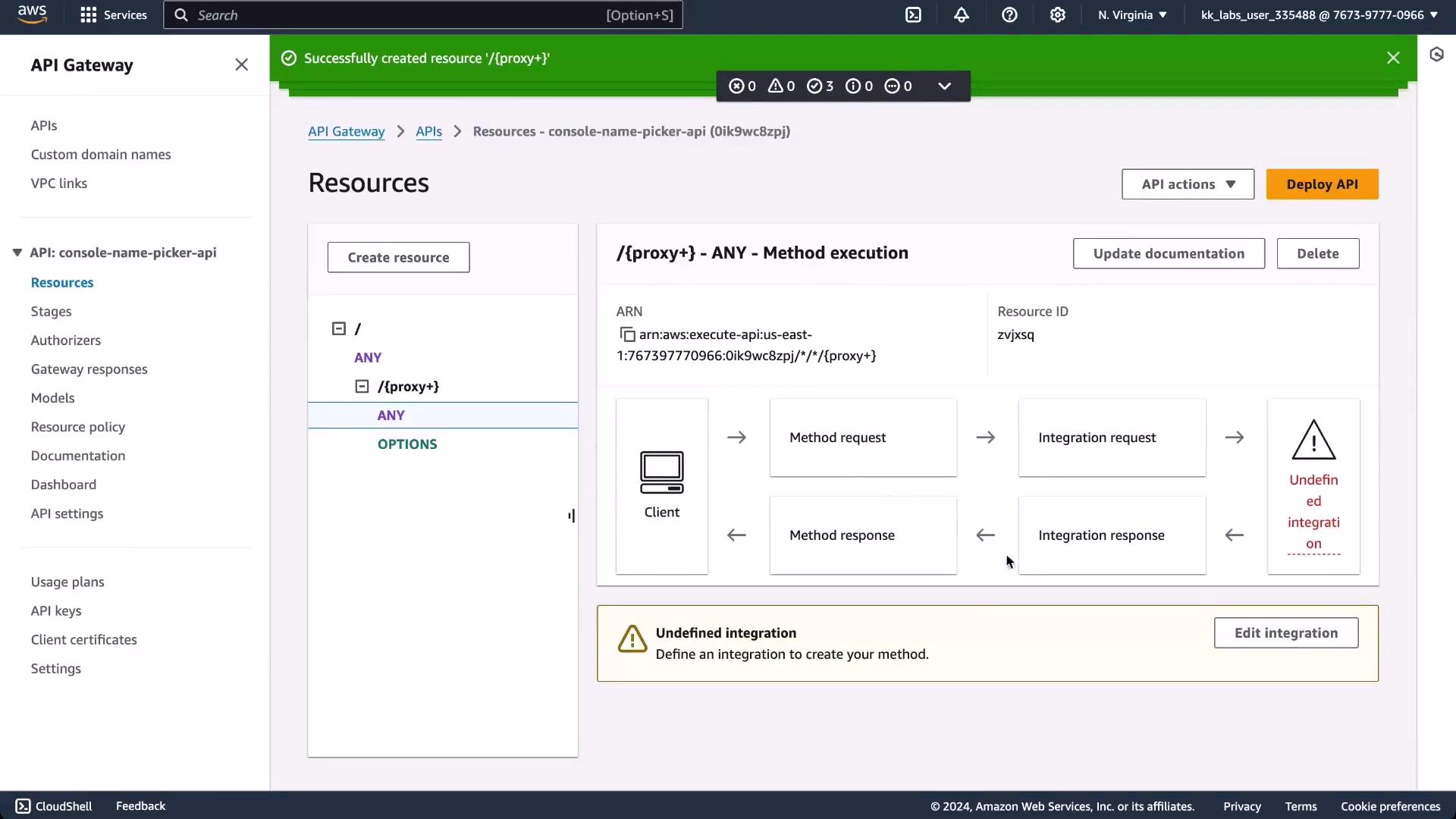Open Client certificates
Image resolution: width=1456 pixels, height=819 pixels.
pyautogui.click(x=84, y=640)
